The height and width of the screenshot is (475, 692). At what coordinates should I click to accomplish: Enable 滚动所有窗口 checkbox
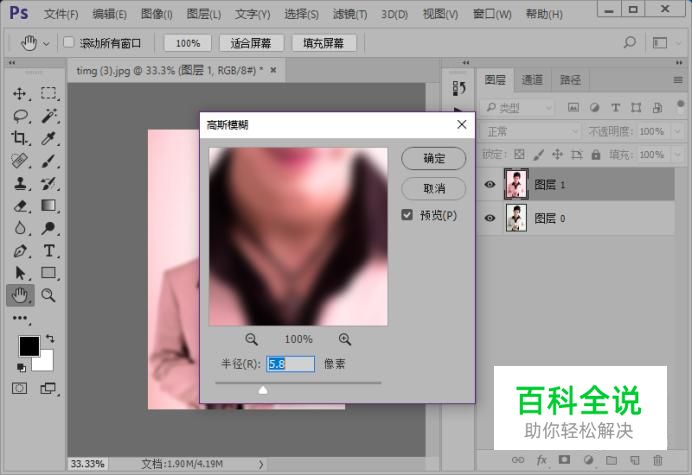click(69, 43)
